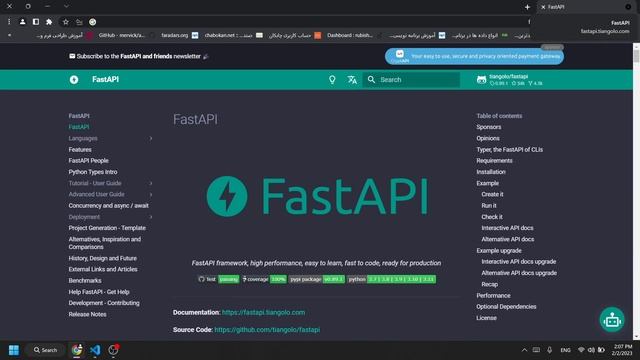
Task: Show hidden system tray icons chevron
Action: 524,350
